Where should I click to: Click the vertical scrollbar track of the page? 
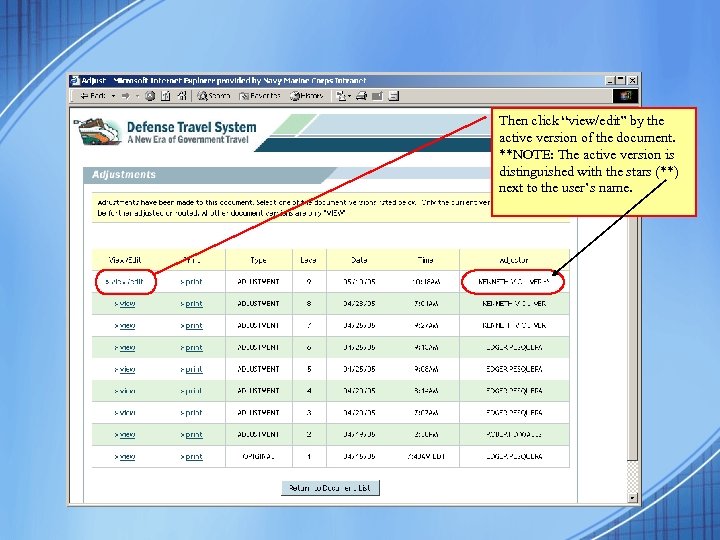[632, 475]
